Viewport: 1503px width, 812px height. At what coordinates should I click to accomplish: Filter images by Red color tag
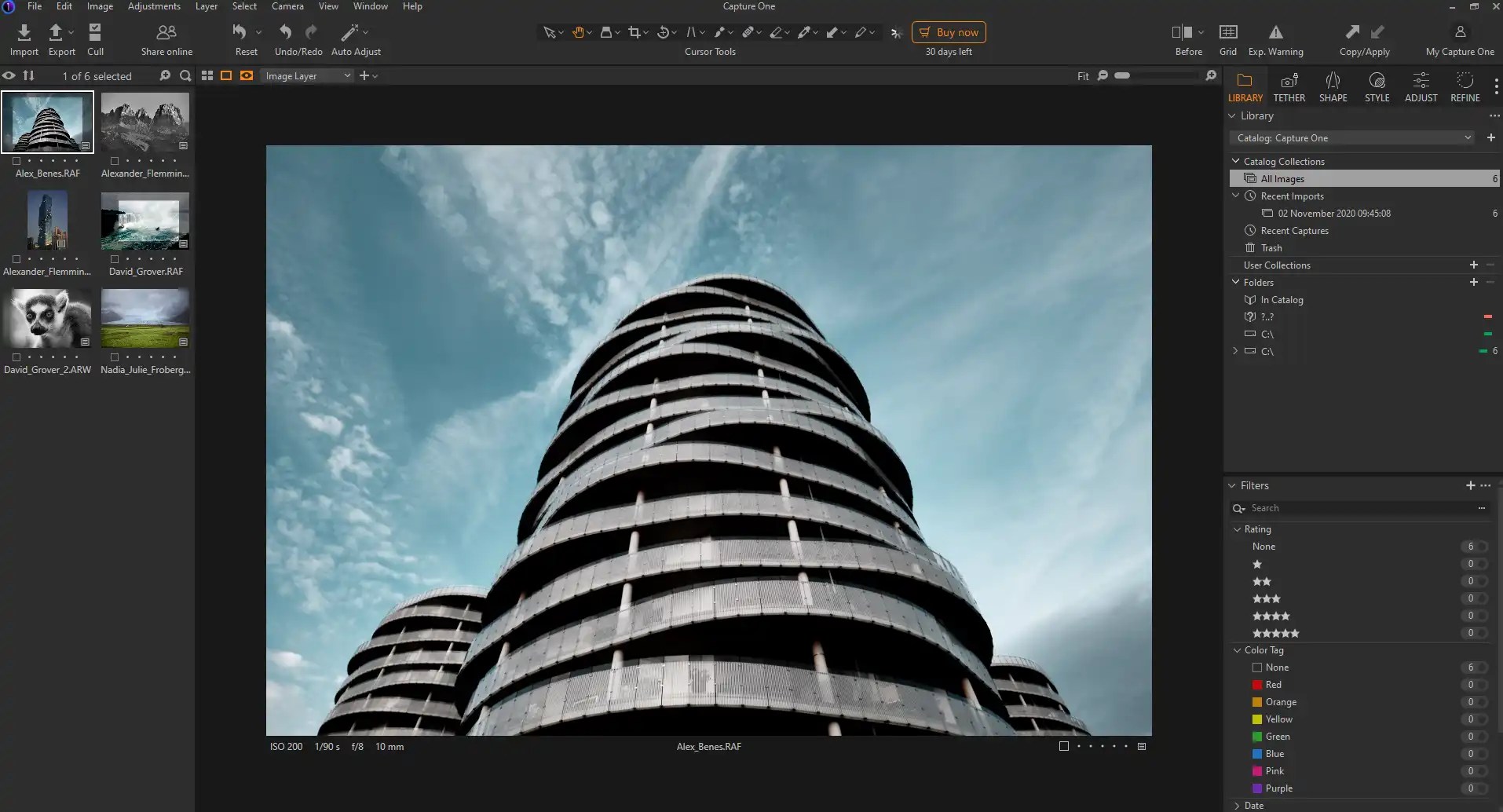1274,684
